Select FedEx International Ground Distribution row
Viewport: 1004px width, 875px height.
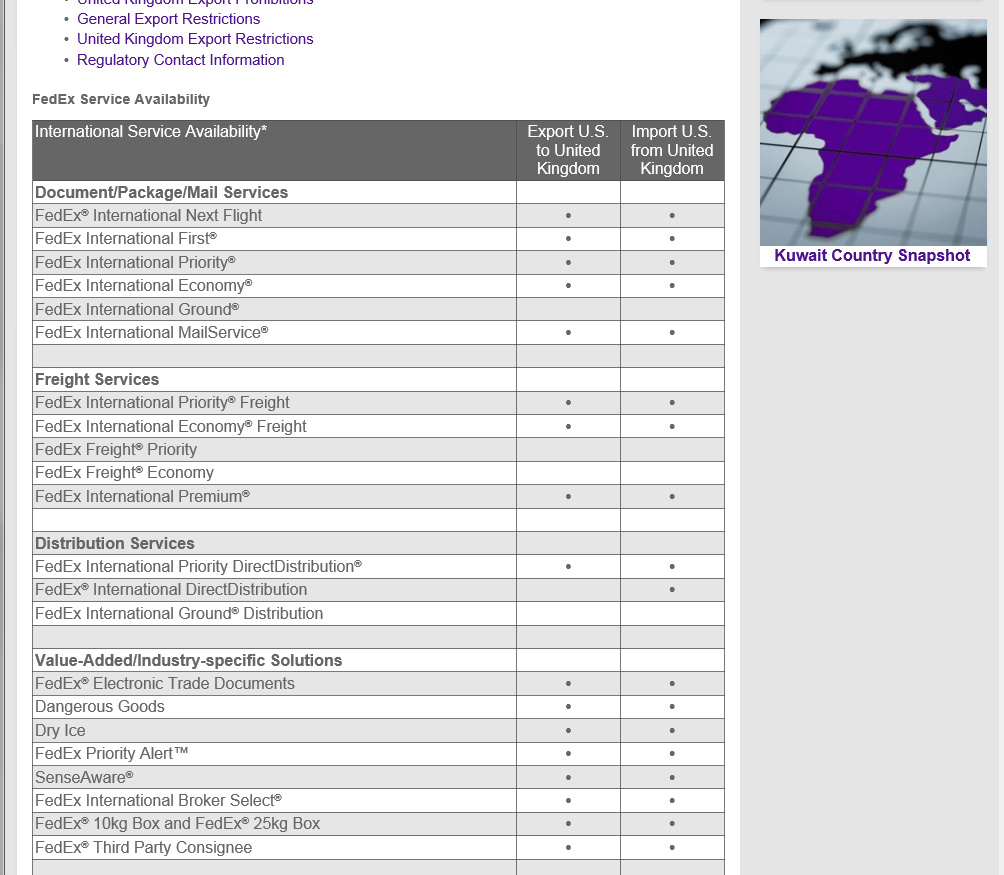378,613
